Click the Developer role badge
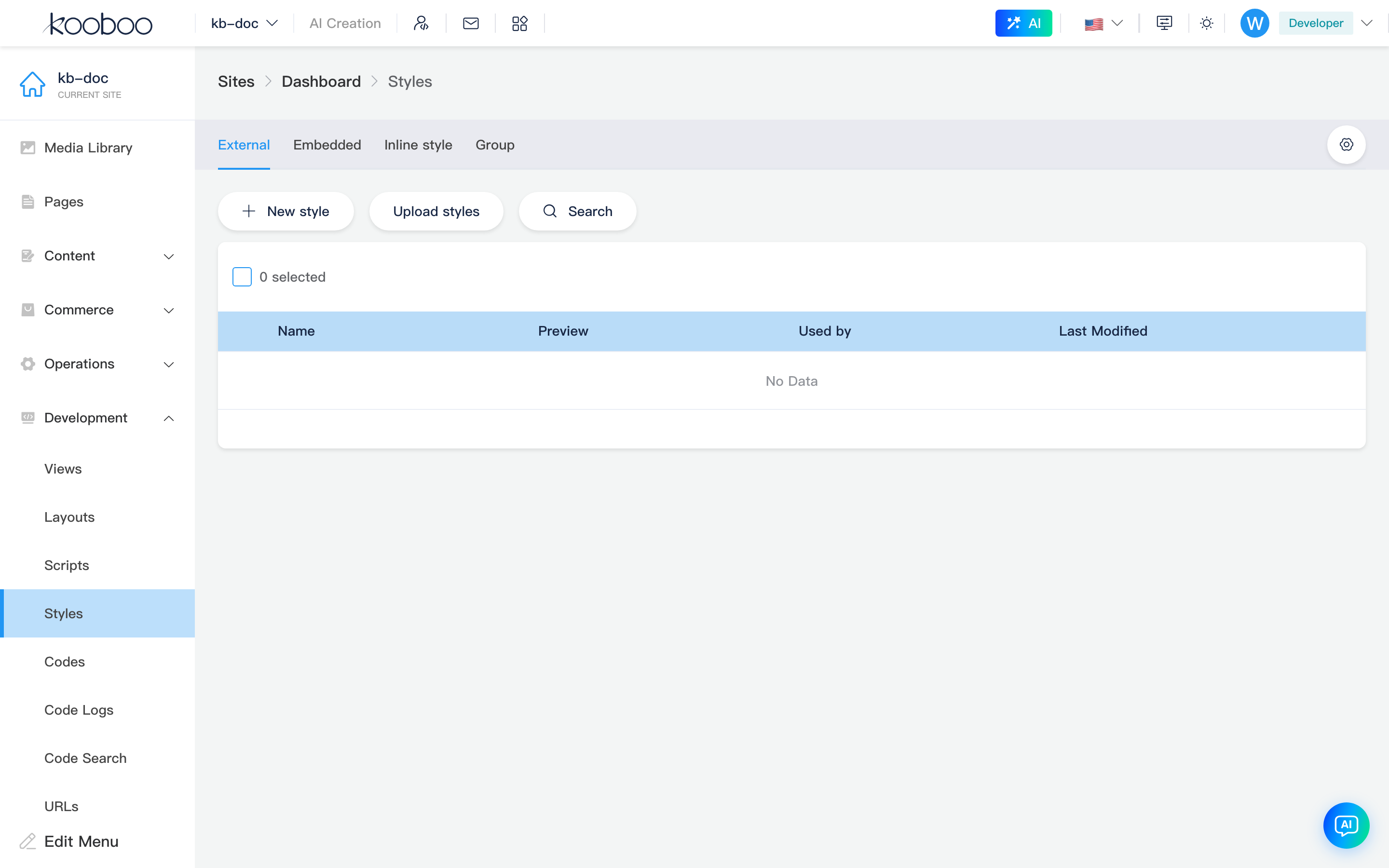Viewport: 1389px width, 868px height. (x=1316, y=24)
